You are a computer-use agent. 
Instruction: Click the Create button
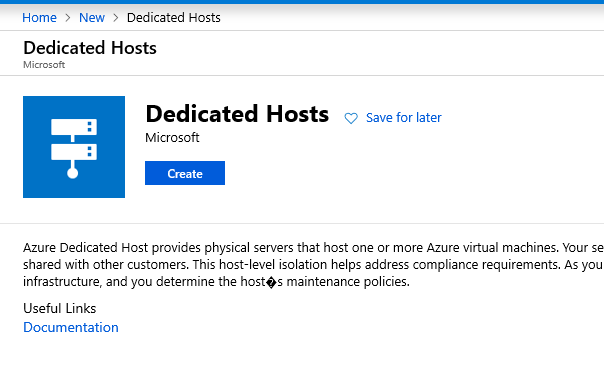(185, 173)
